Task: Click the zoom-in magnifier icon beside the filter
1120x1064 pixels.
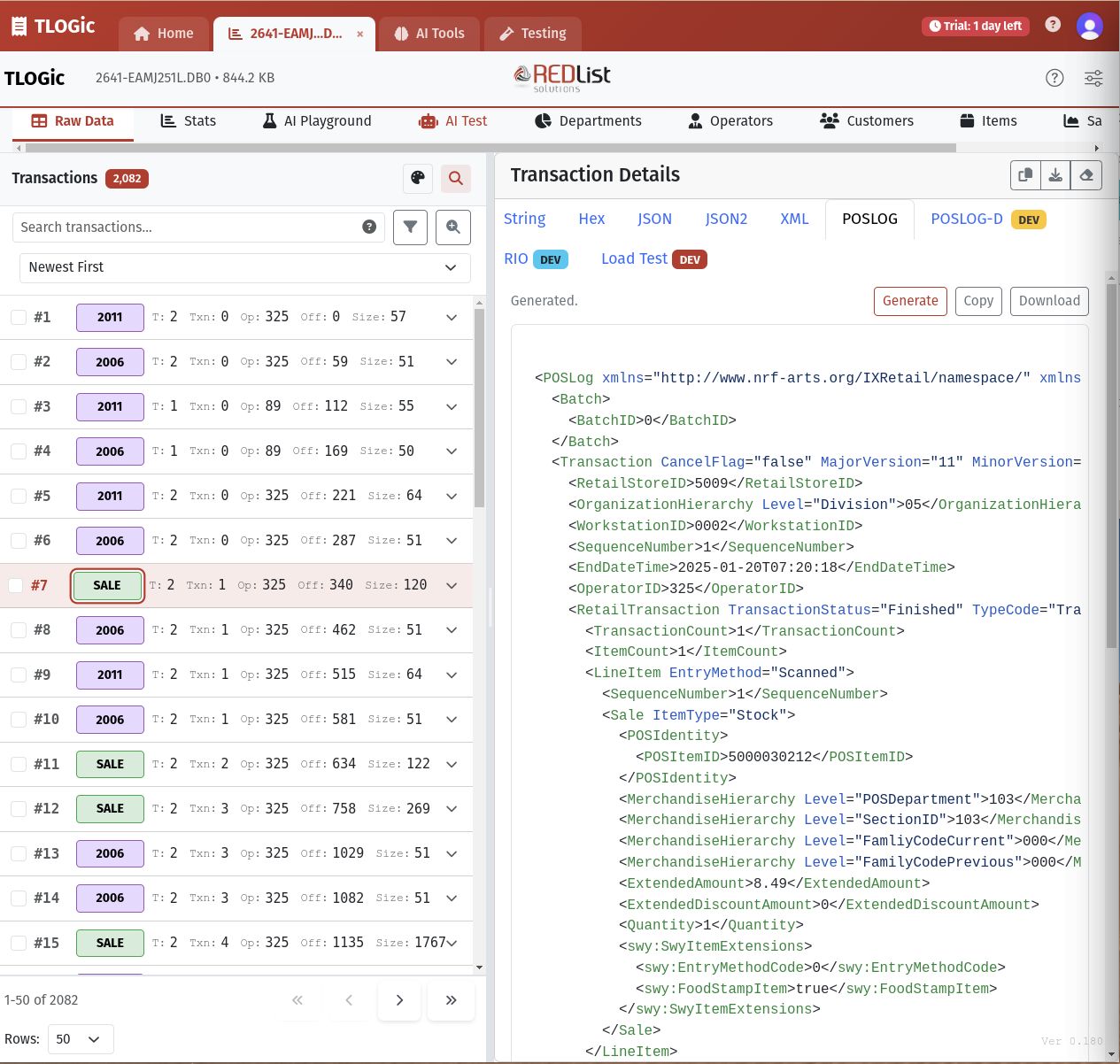Action: tap(452, 227)
